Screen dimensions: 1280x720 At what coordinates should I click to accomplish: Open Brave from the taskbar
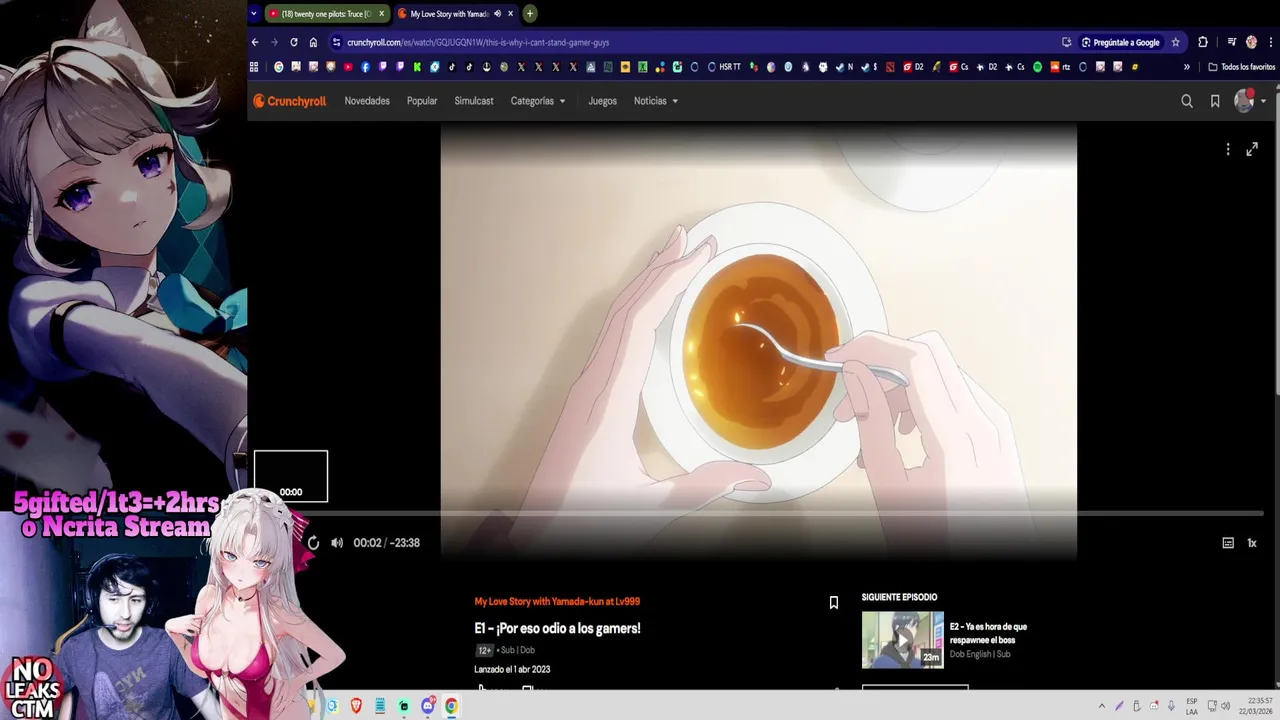point(356,706)
